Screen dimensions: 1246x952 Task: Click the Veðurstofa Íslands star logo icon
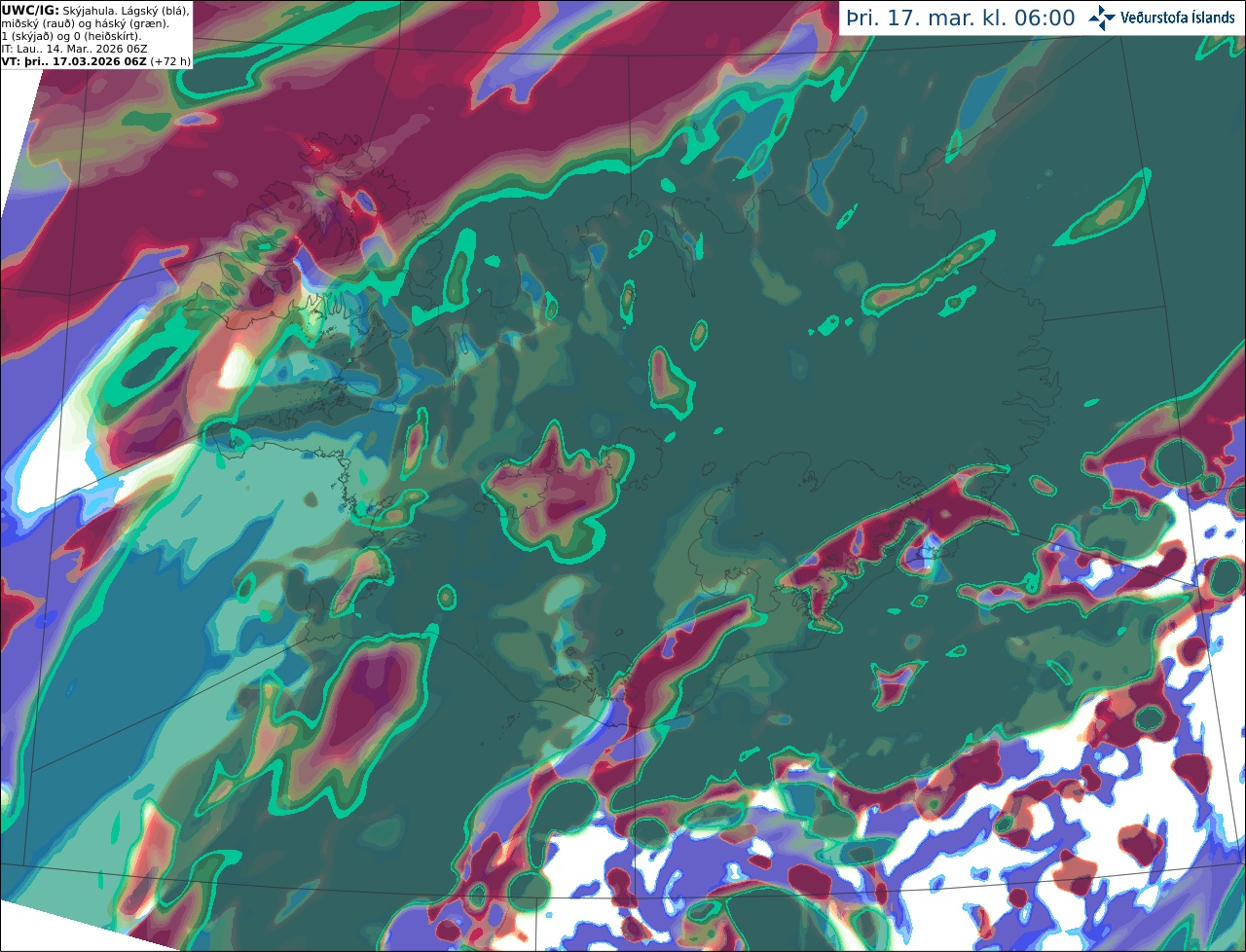pos(1102,18)
